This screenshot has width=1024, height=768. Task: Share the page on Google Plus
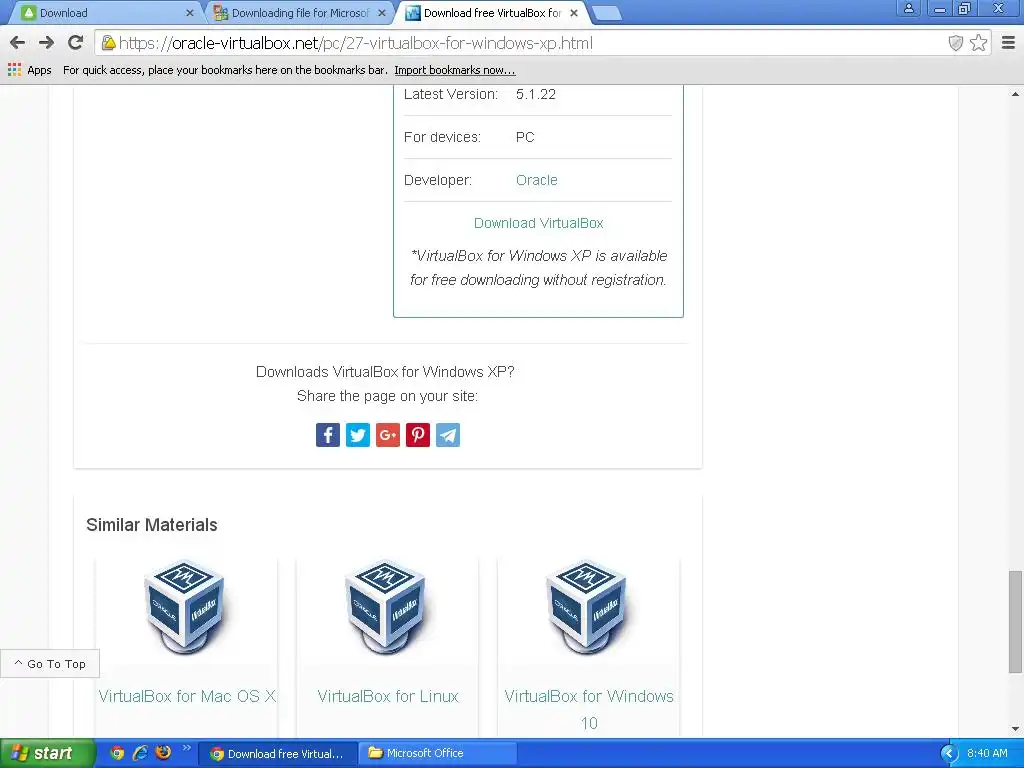[388, 435]
